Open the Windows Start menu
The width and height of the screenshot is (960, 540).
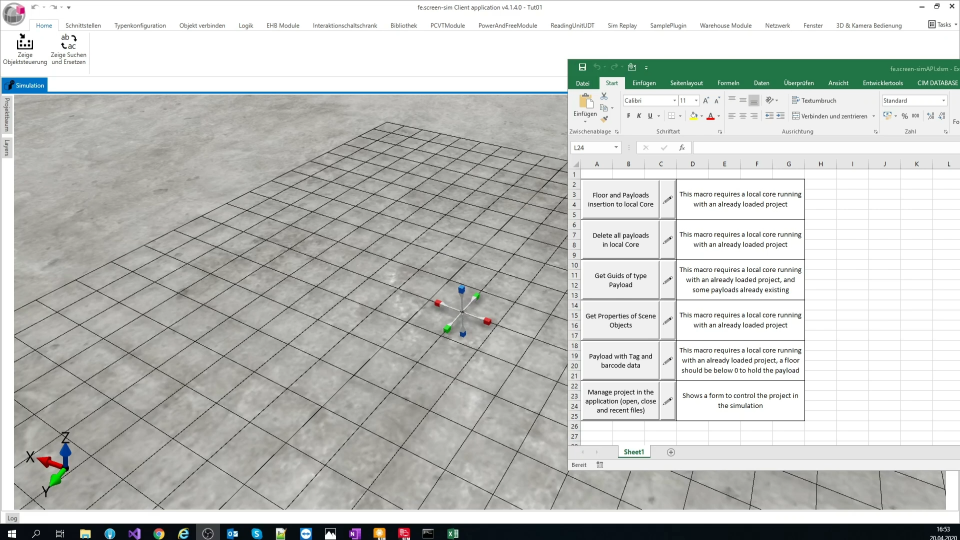coord(11,533)
